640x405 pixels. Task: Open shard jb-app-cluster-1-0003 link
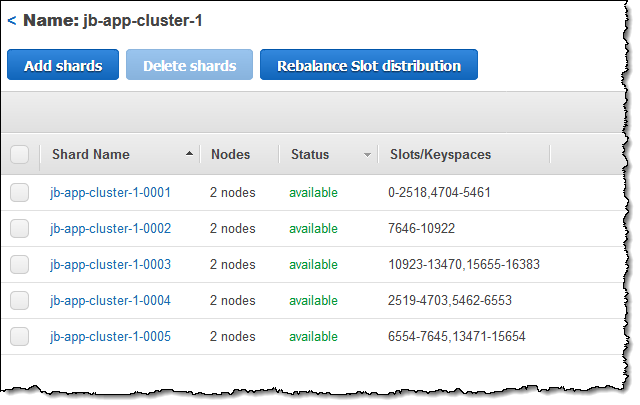click(x=110, y=265)
